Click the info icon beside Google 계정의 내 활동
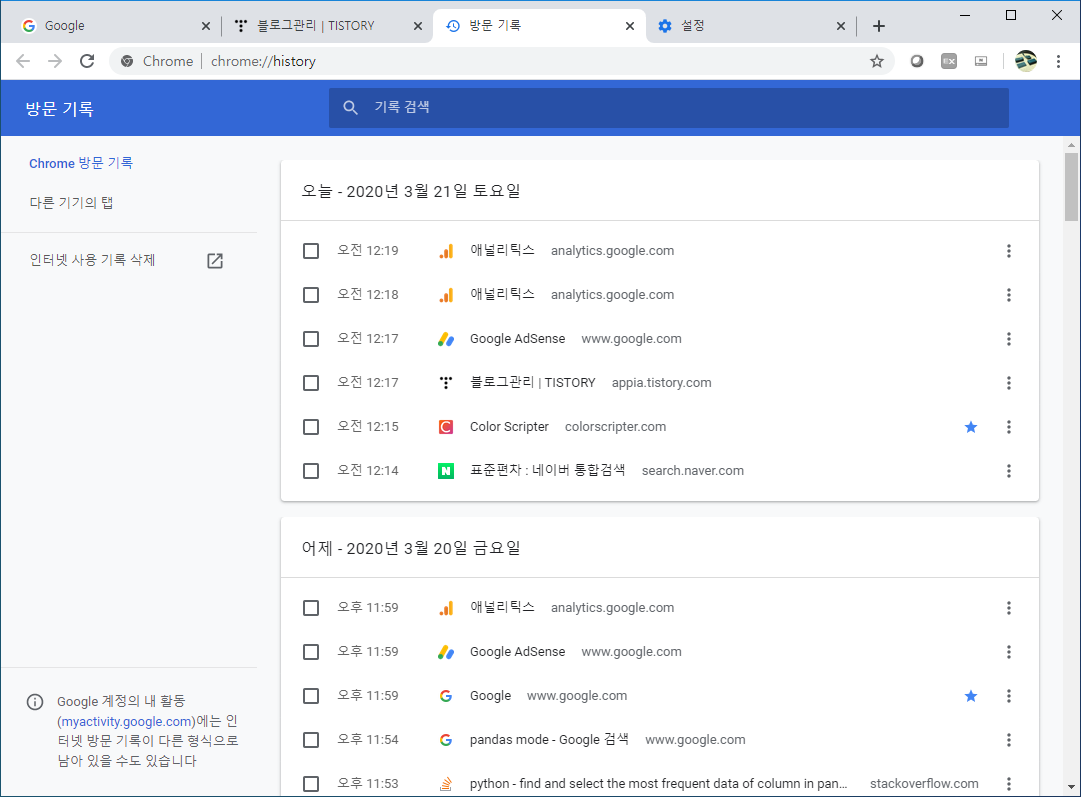Screen dimensions: 1081x797 tap(34, 702)
